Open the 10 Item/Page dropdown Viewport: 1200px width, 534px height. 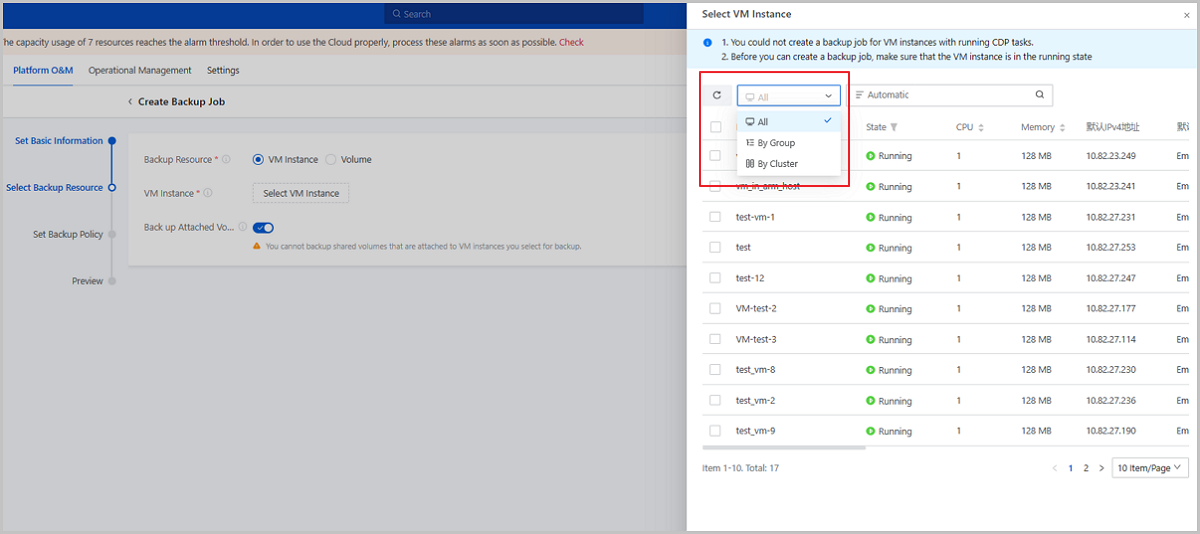(1150, 468)
